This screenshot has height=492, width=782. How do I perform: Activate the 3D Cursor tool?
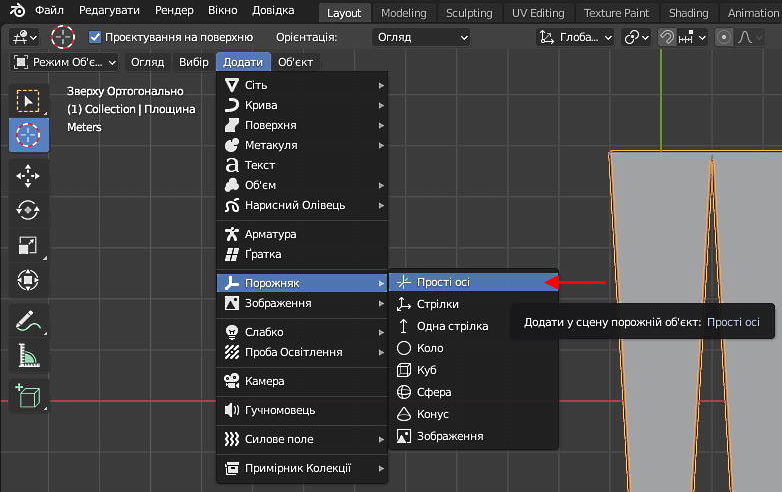28,135
